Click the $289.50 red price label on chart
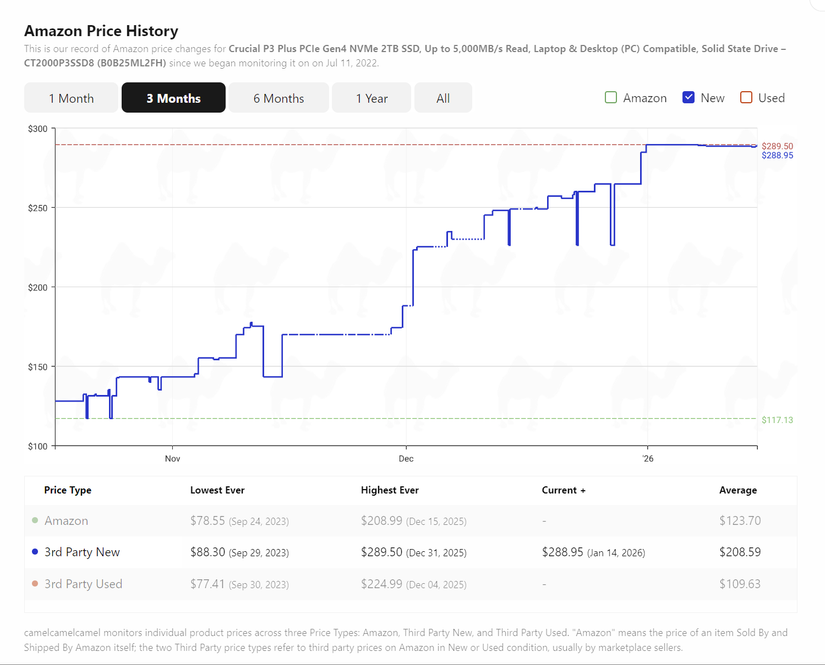 click(777, 146)
